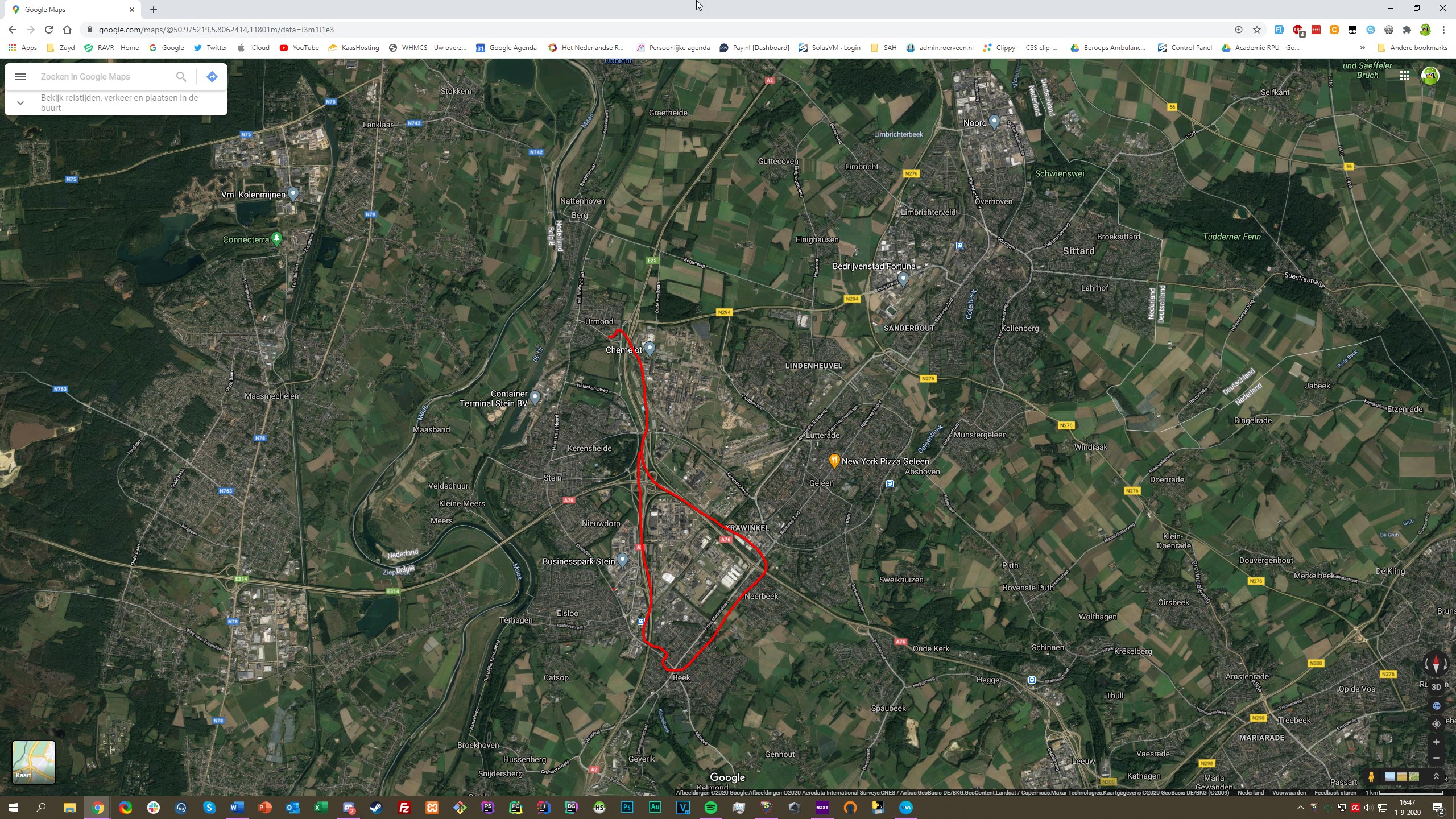Toggle the globe view button
The height and width of the screenshot is (819, 1456).
click(1436, 706)
